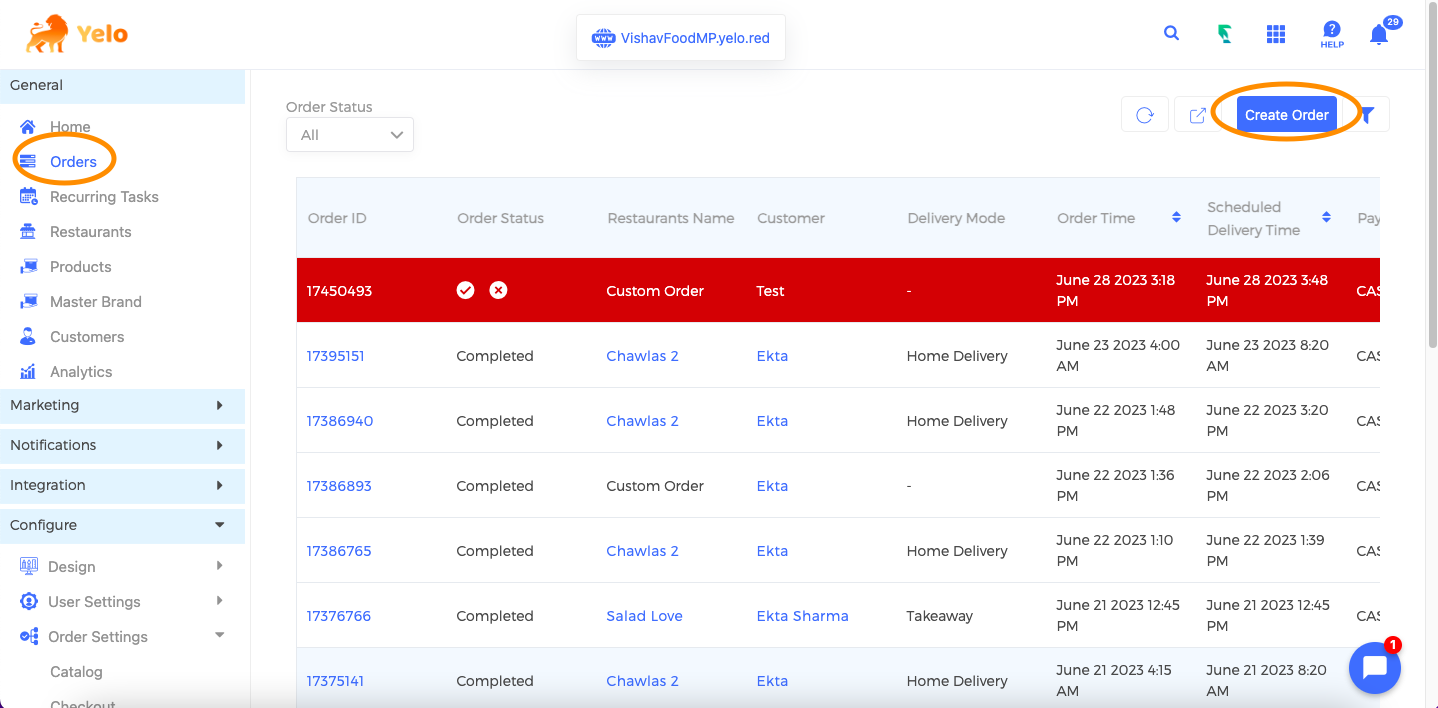
Task: Open the filter funnel icon
Action: click(x=1368, y=115)
